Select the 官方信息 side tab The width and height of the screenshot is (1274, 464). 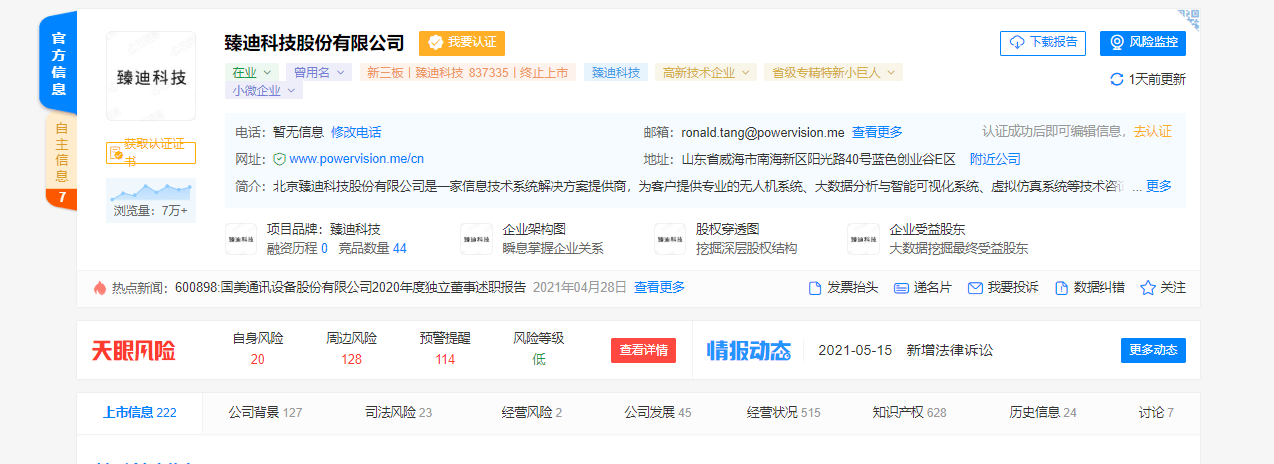(x=59, y=65)
